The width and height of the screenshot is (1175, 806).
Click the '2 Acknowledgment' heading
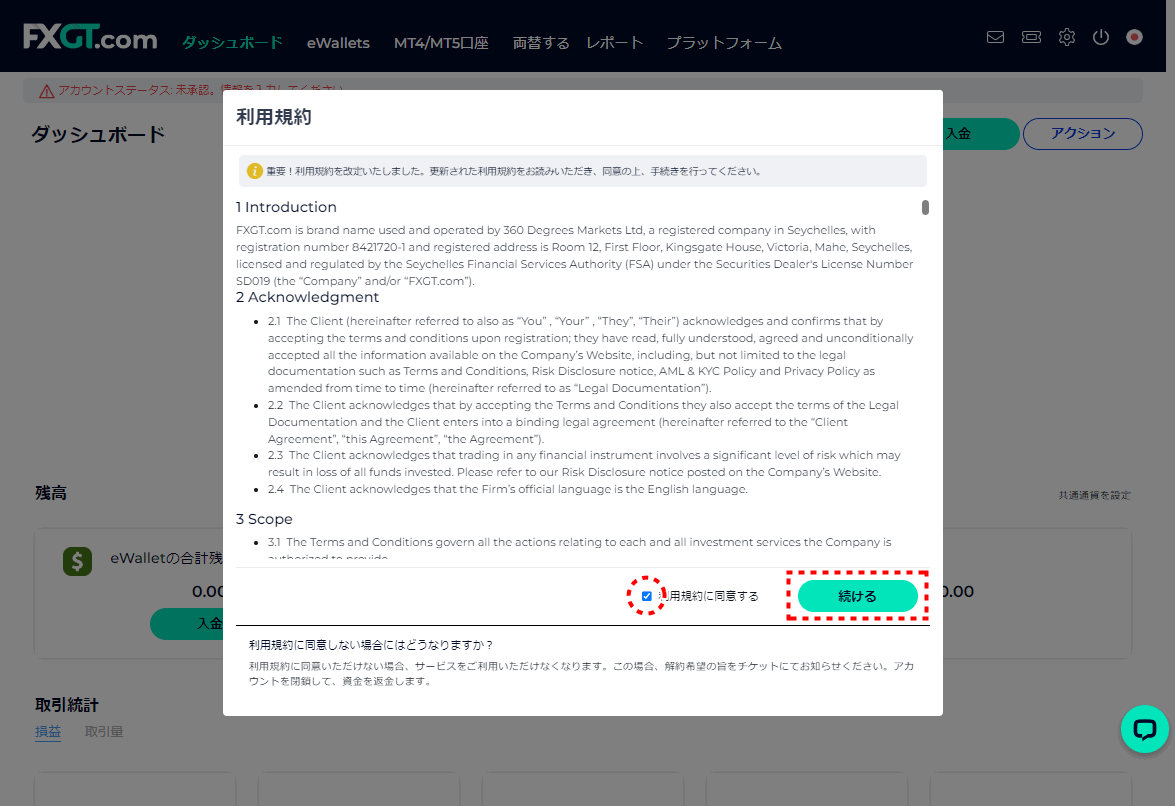pyautogui.click(x=307, y=297)
